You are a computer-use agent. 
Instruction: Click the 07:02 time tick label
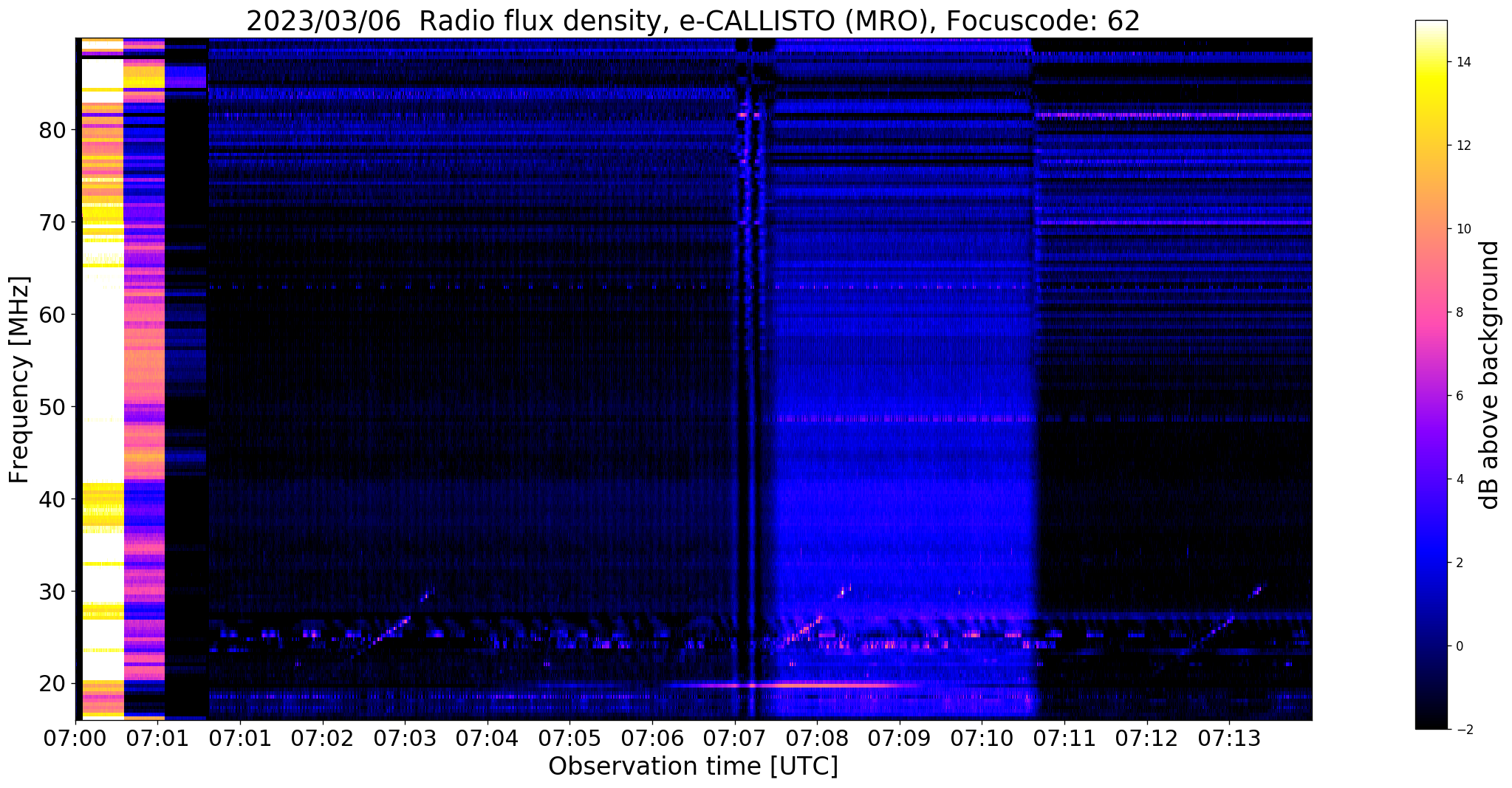tap(322, 738)
